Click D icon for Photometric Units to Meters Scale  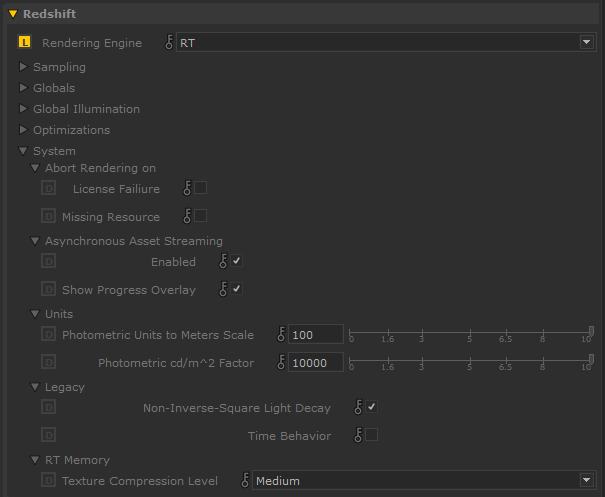[x=49, y=334]
